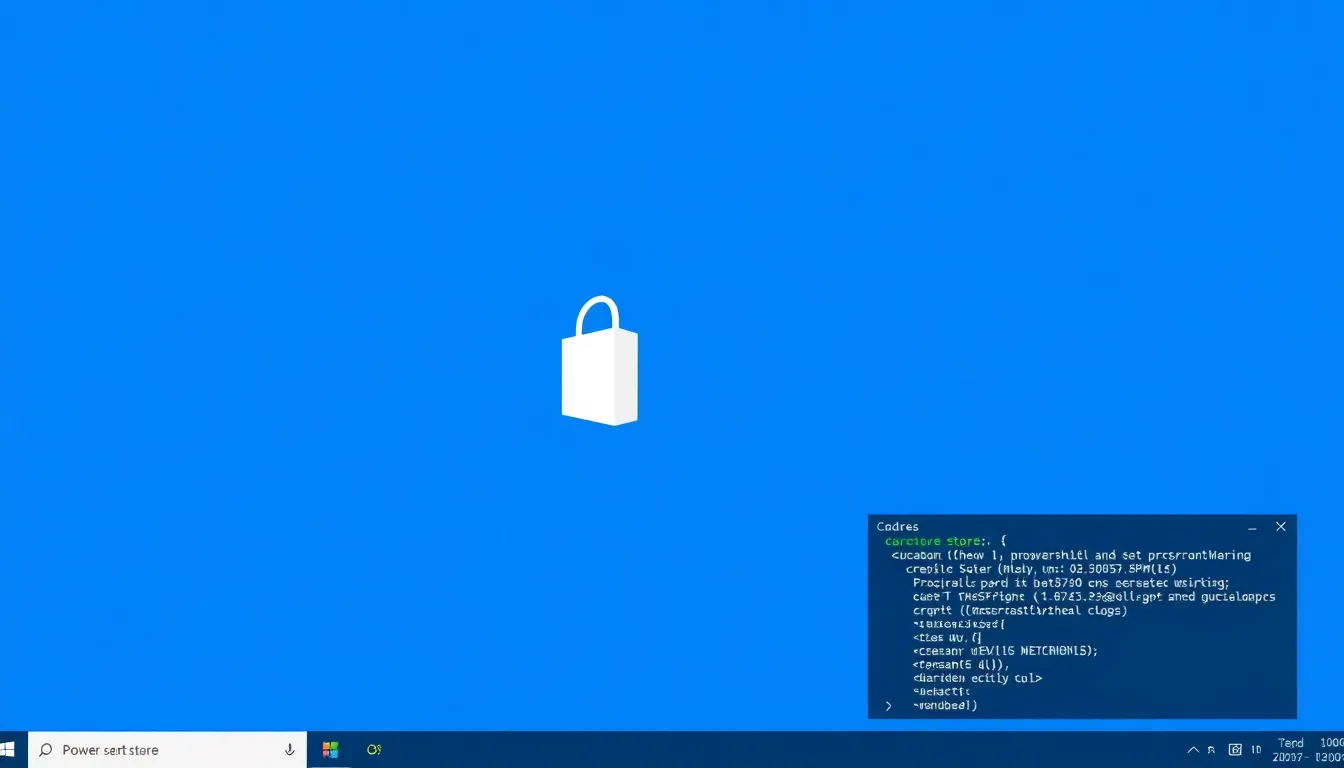Click the last console line beside the prompt
The image size is (1344, 768).
point(945,705)
